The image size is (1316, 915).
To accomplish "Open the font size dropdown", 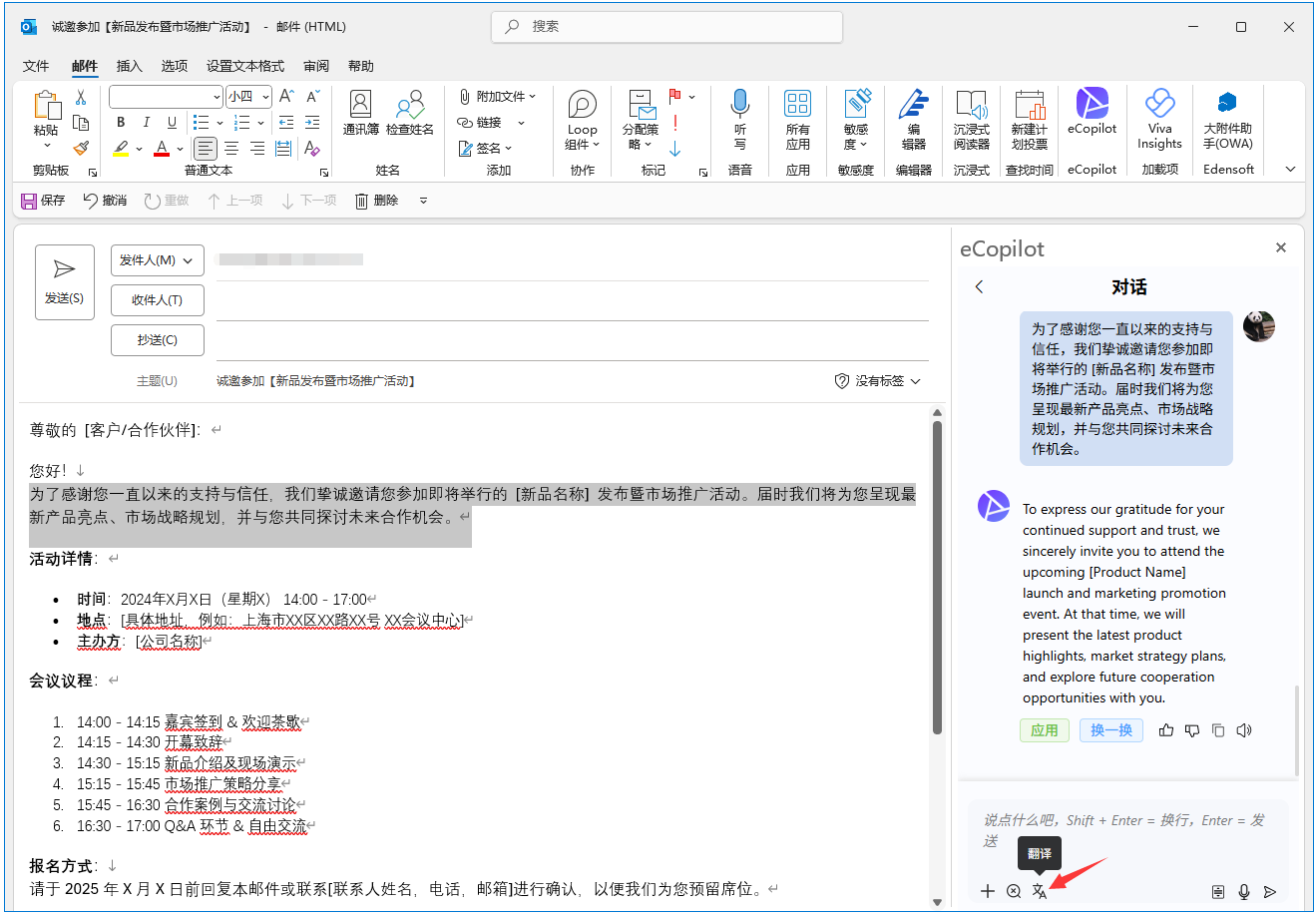I will tap(266, 97).
